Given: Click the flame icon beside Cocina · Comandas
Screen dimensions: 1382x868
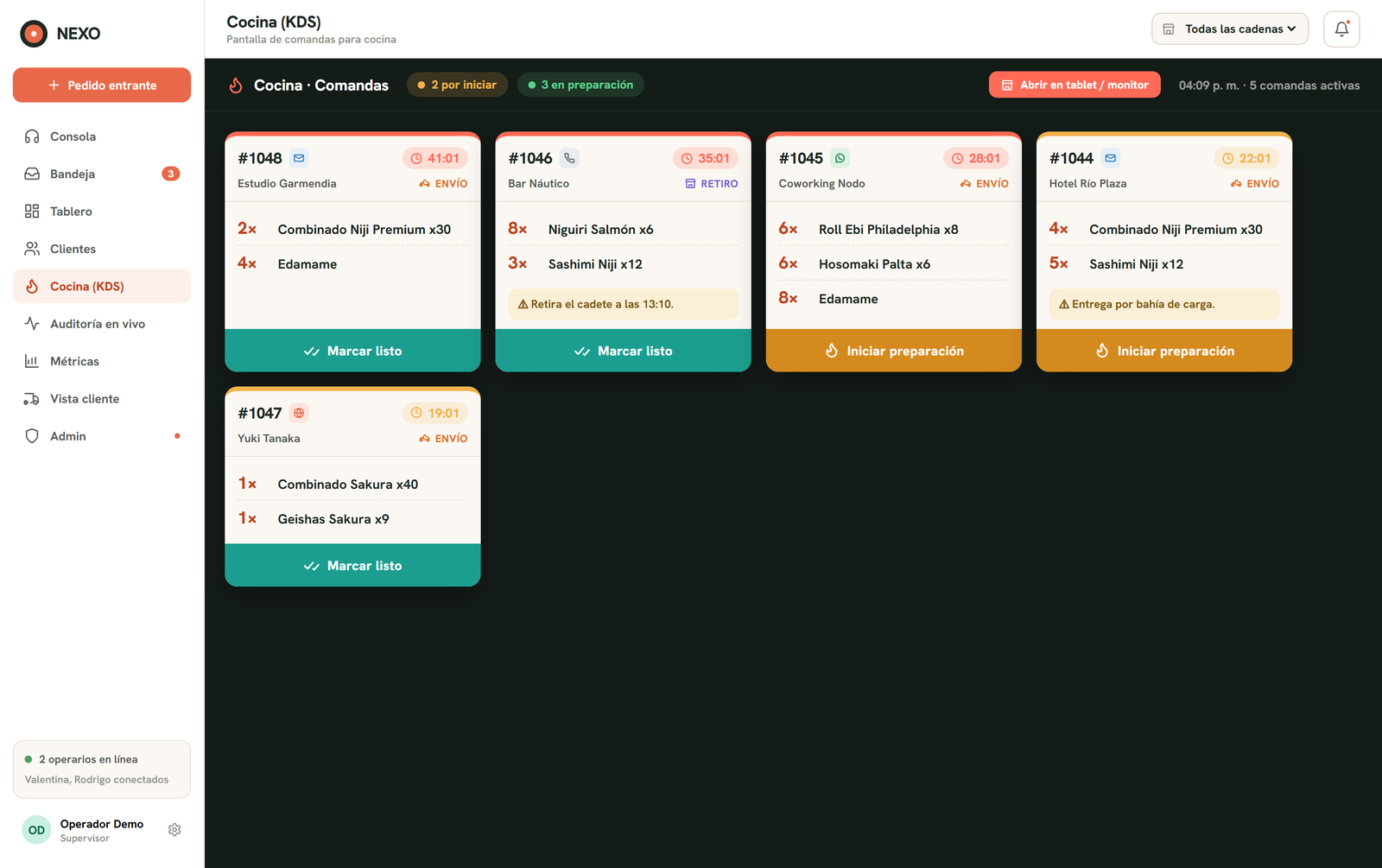Looking at the screenshot, I should pyautogui.click(x=236, y=85).
